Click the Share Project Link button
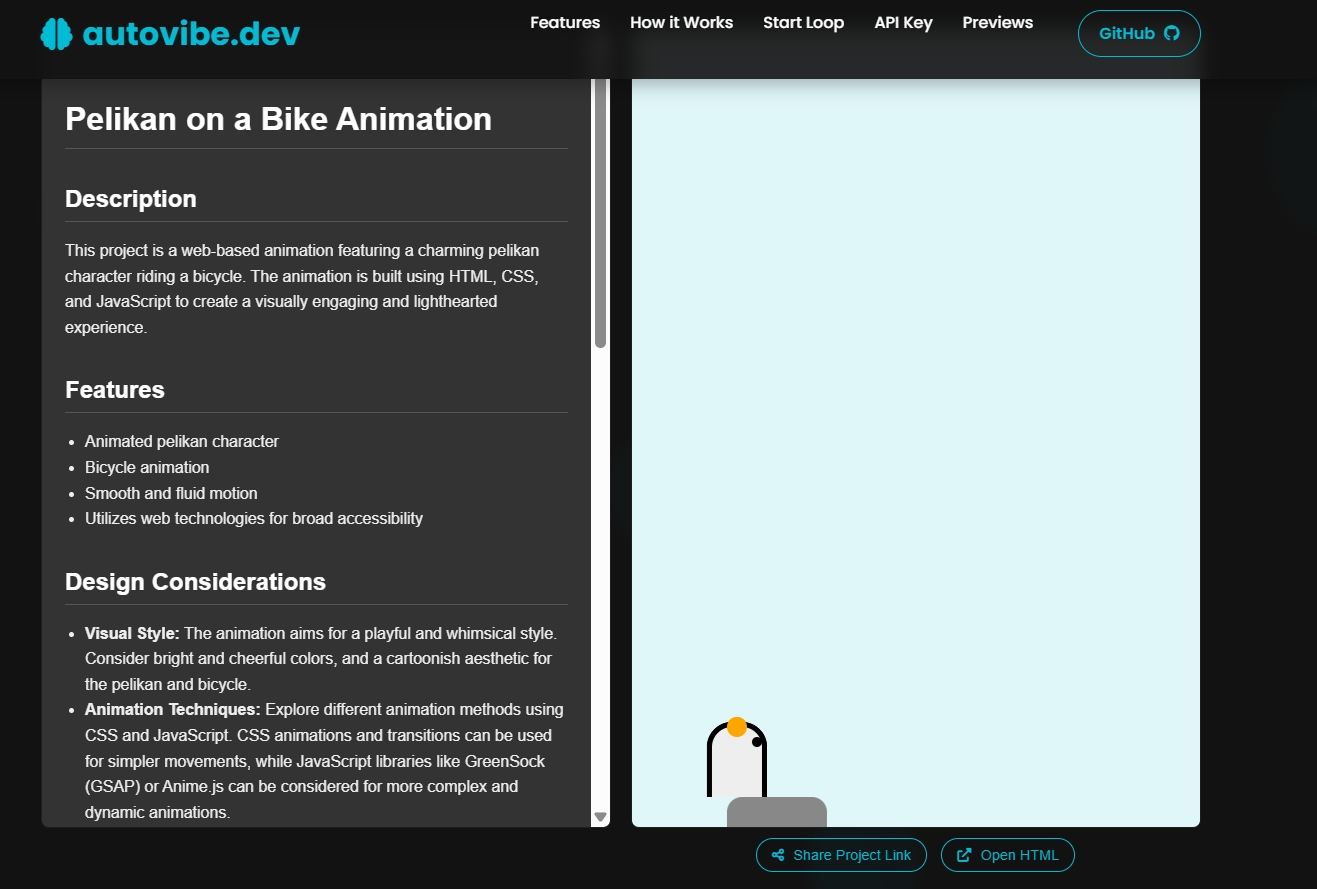 (841, 855)
